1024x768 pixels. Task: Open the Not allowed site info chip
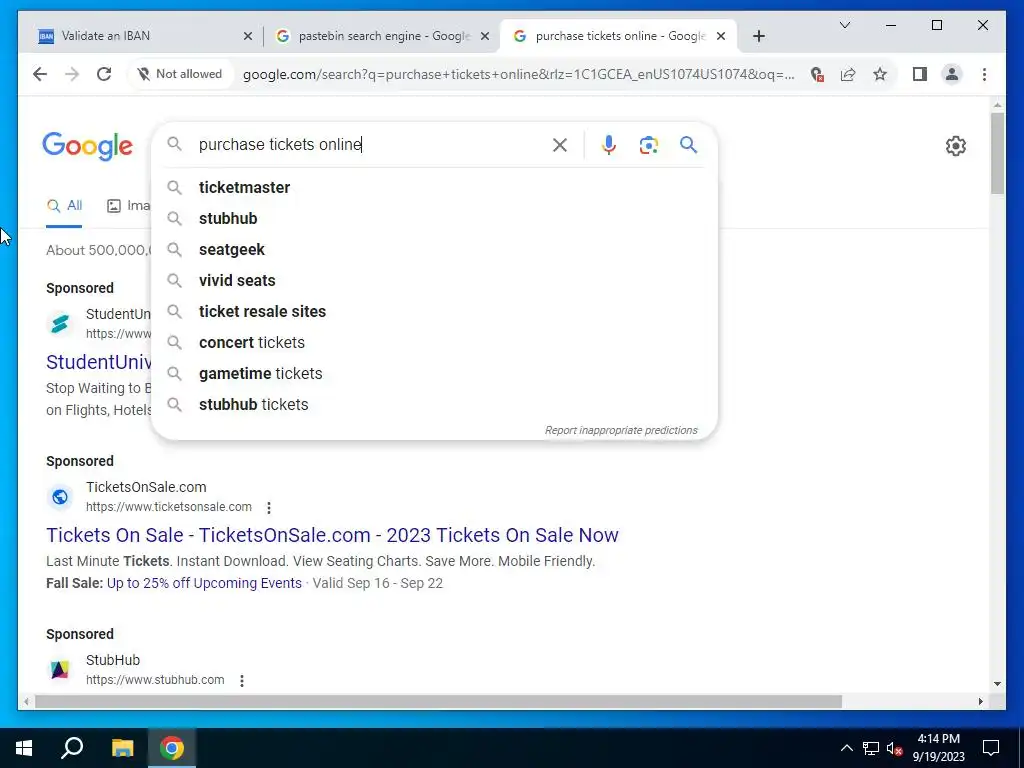coord(180,74)
